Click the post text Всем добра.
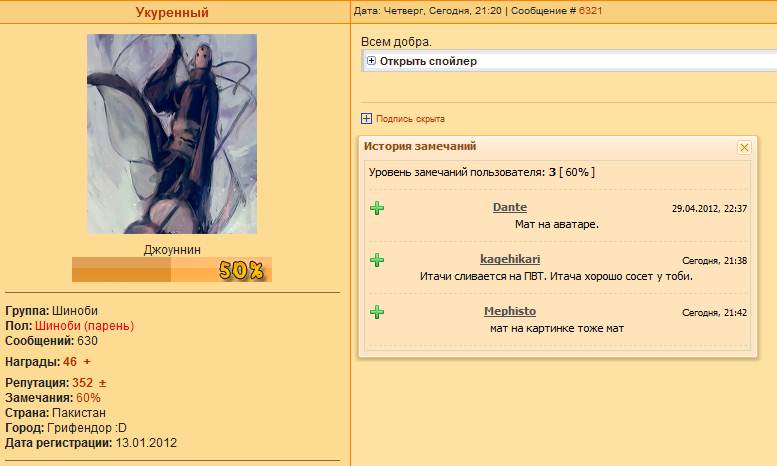Viewport: 777px width, 466px height. 396,42
